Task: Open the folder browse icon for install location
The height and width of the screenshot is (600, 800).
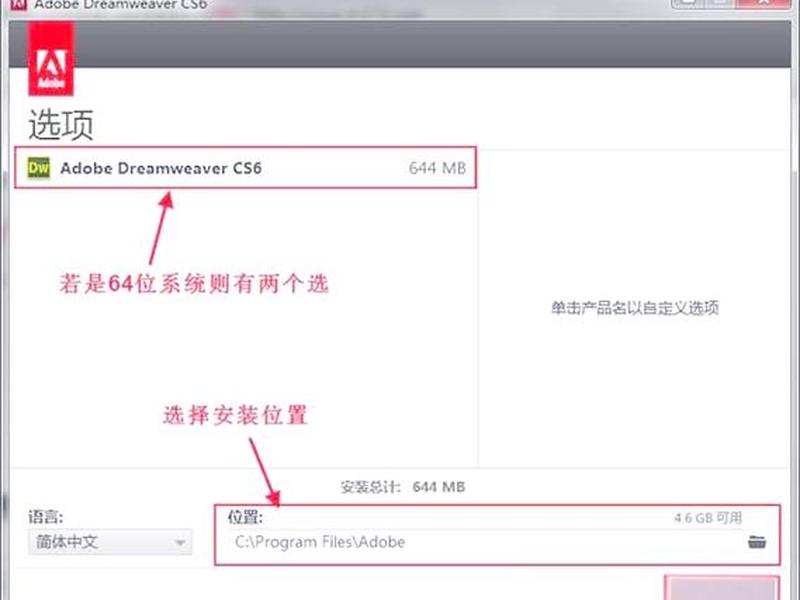Action: [x=757, y=542]
